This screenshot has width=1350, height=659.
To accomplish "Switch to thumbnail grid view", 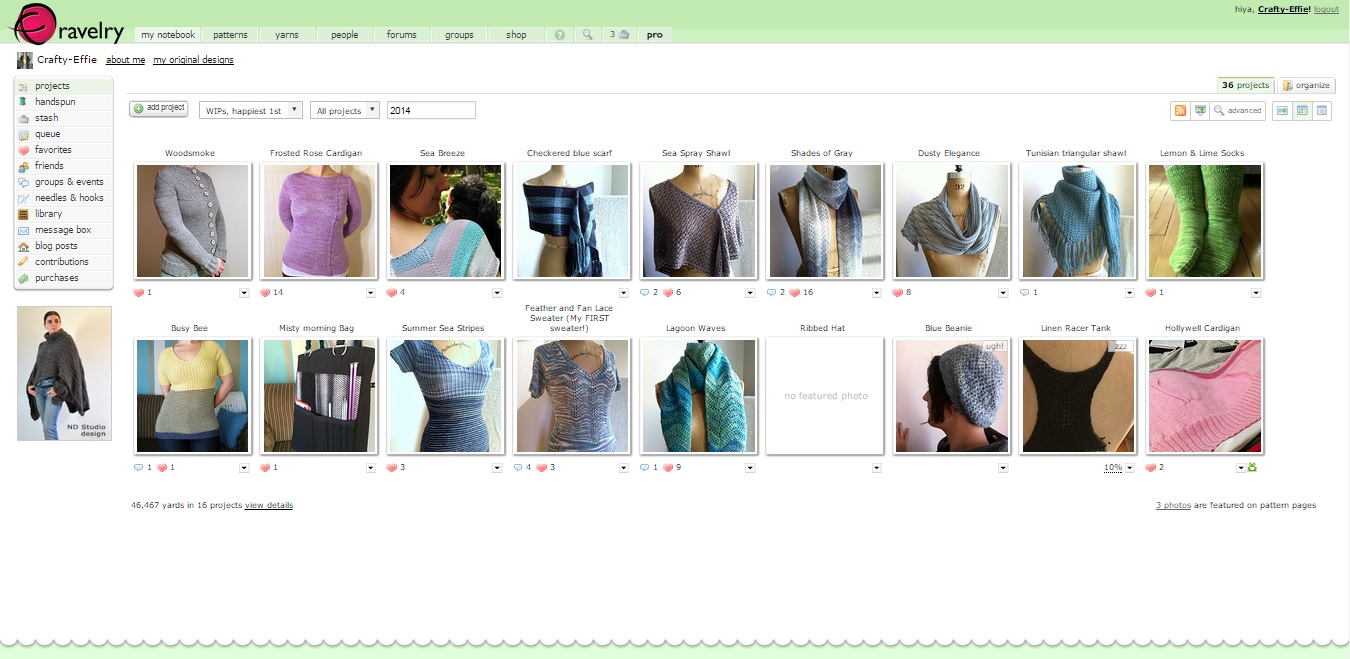I will pos(1302,111).
